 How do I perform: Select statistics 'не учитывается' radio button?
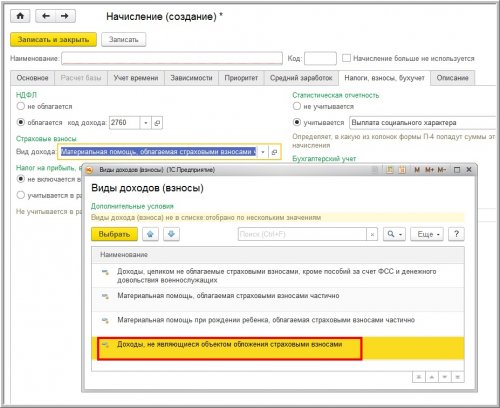point(296,106)
